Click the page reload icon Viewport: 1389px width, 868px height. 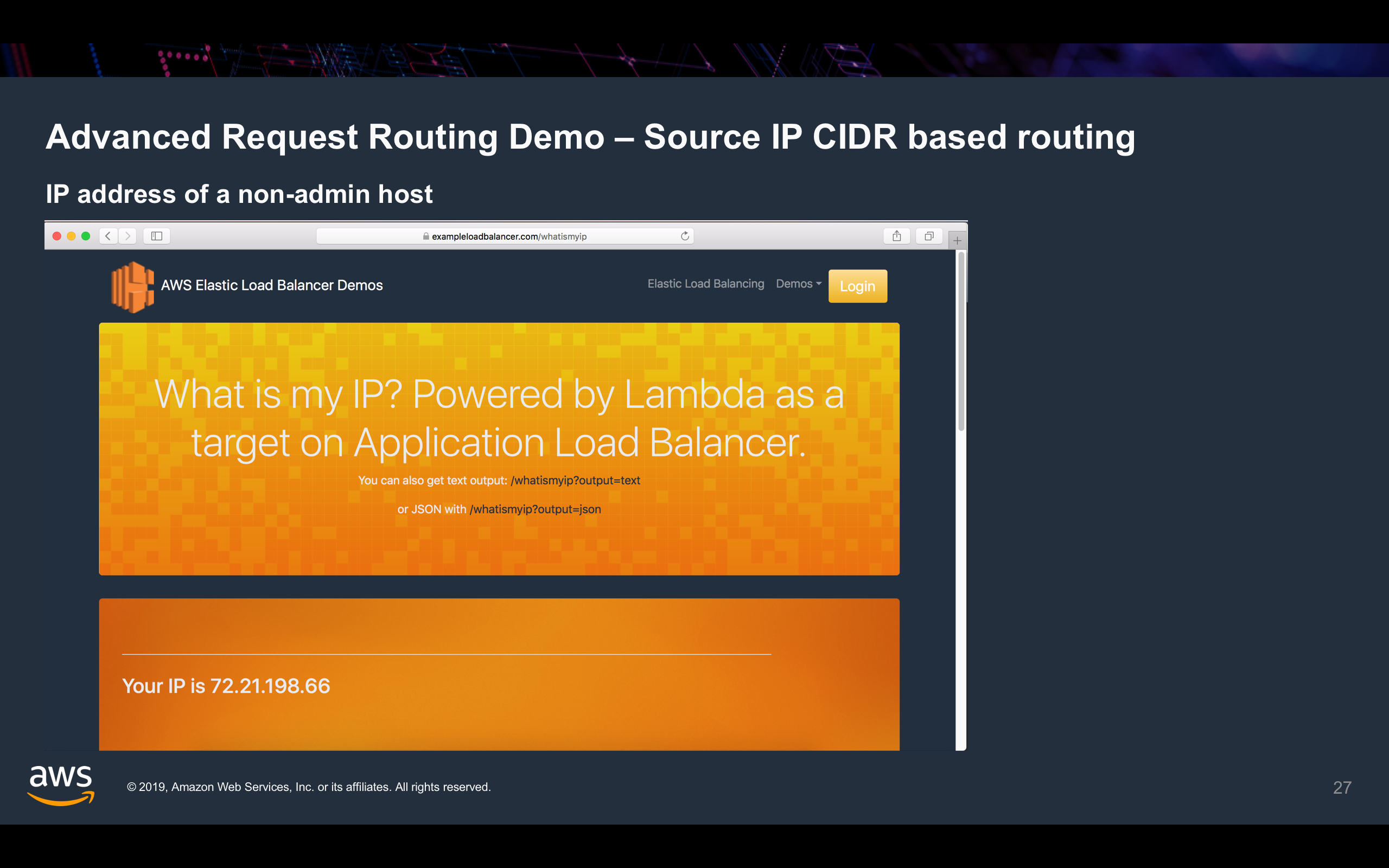click(x=685, y=236)
